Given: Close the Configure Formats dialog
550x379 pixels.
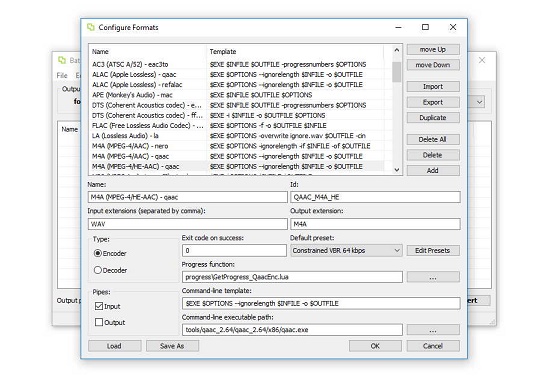Looking at the screenshot, I should click(x=453, y=27).
